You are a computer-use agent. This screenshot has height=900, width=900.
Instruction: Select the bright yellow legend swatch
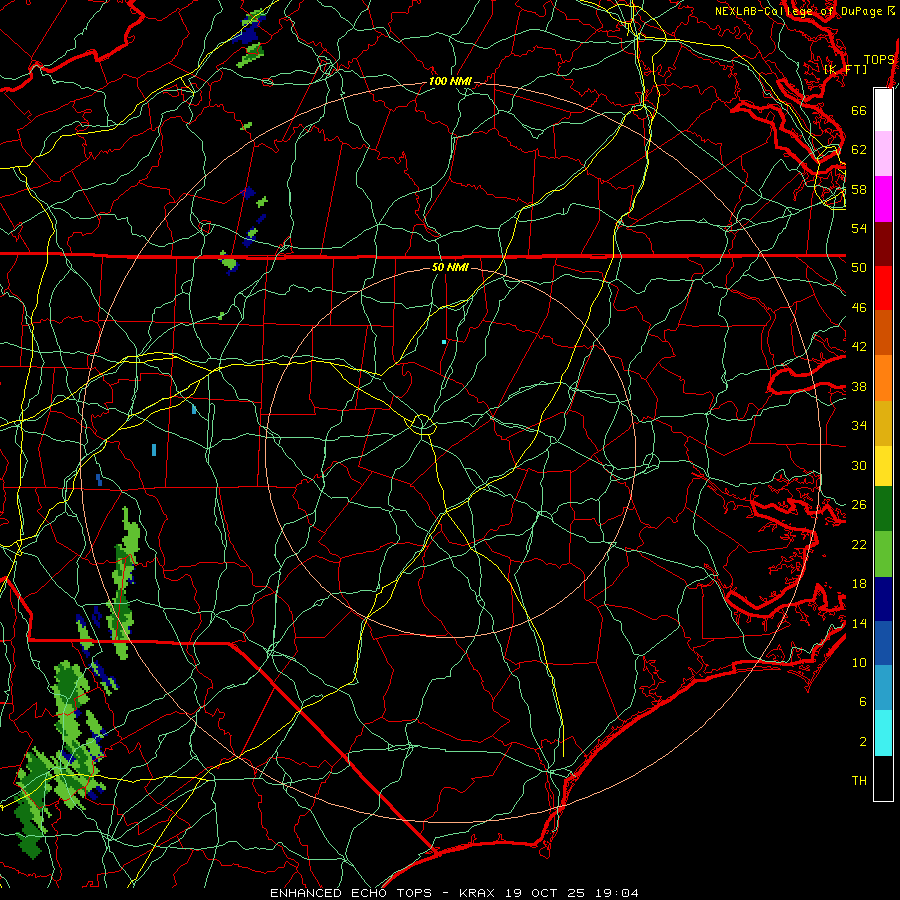(x=883, y=466)
